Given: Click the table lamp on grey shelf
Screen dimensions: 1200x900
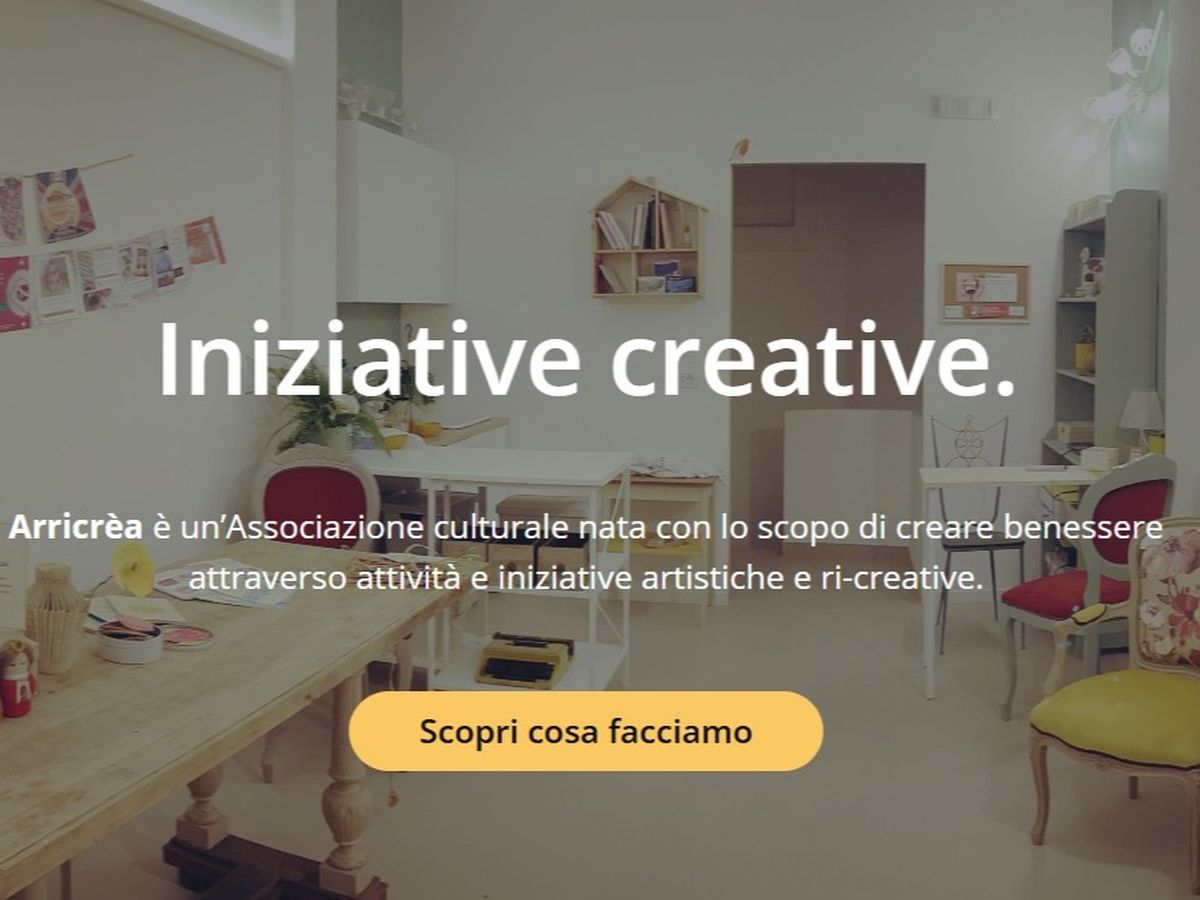Looking at the screenshot, I should 1141,418.
